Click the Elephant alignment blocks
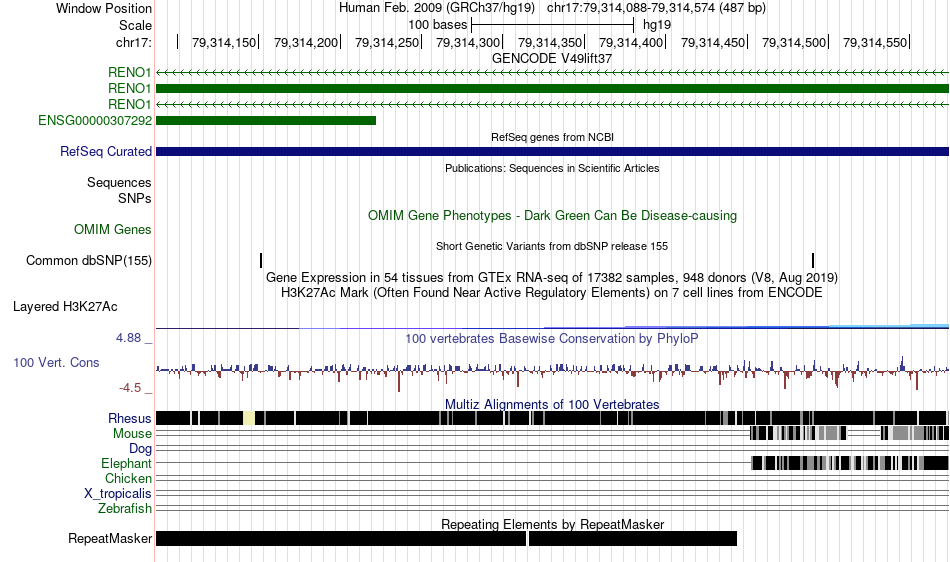The width and height of the screenshot is (950, 562). tap(849, 463)
